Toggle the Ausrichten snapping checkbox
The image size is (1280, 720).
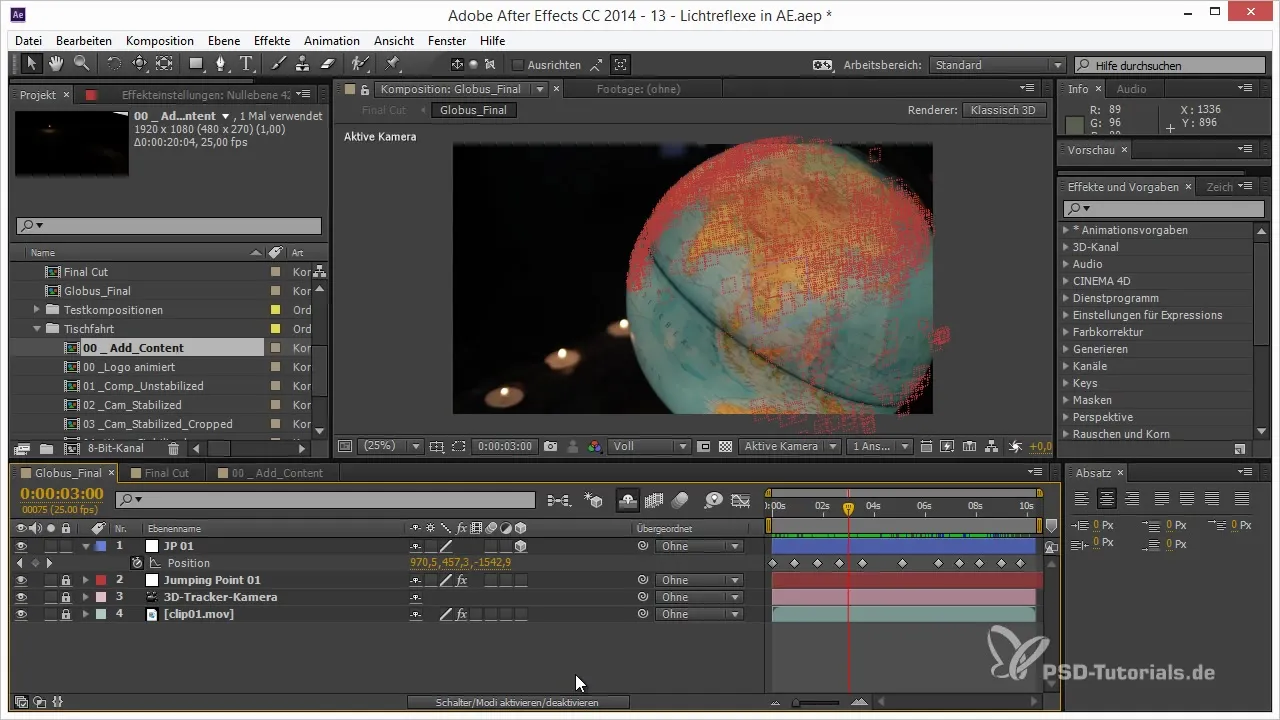point(517,65)
